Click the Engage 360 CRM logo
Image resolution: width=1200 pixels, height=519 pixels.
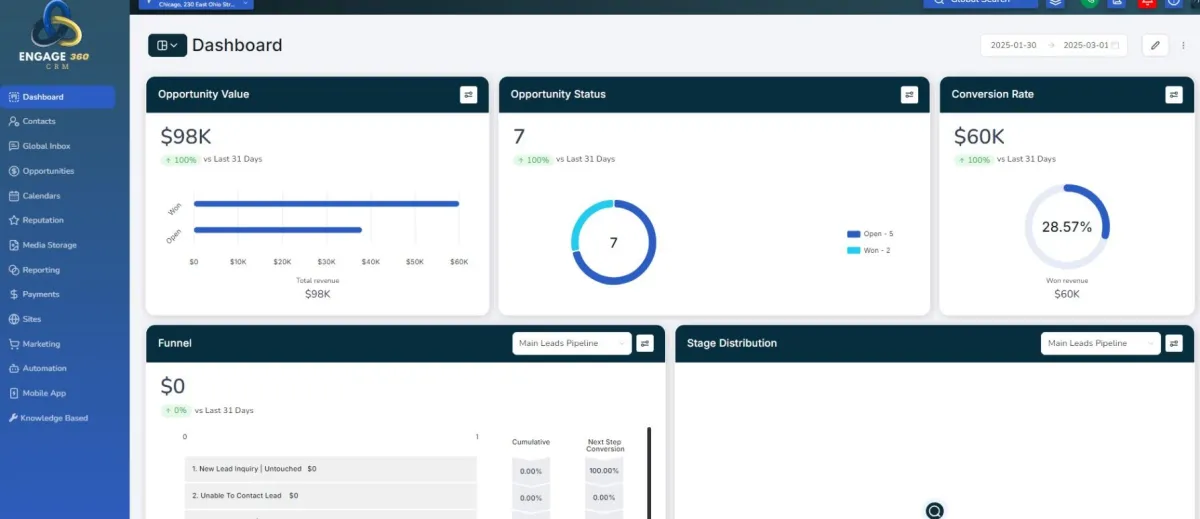(x=55, y=35)
